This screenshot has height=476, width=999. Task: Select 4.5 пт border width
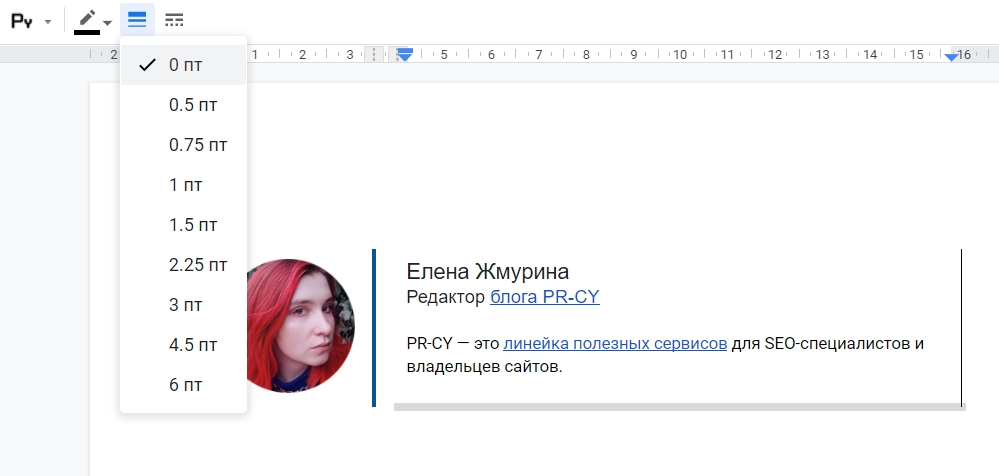click(x=183, y=345)
